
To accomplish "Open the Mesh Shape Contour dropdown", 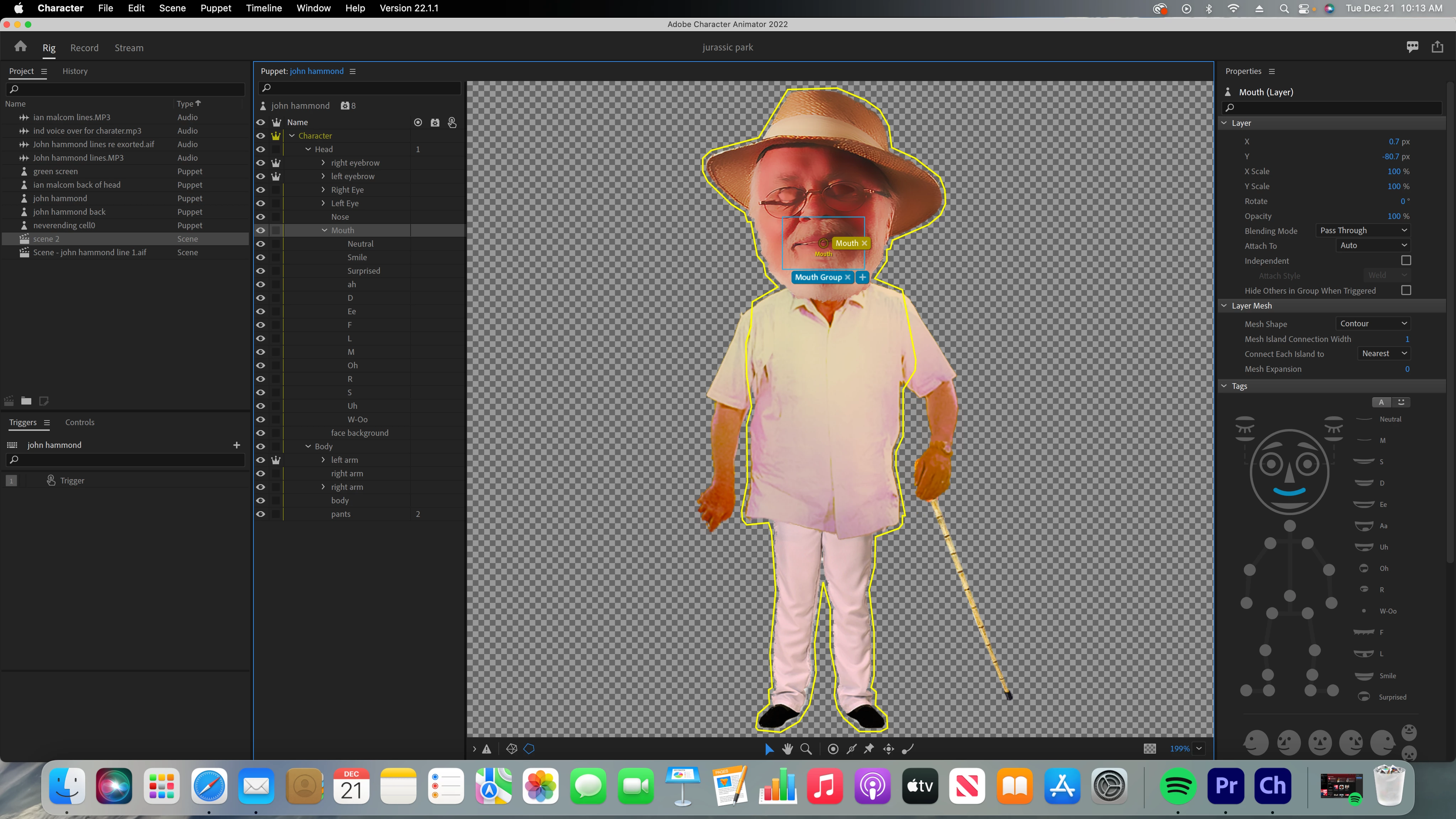I will point(1372,324).
